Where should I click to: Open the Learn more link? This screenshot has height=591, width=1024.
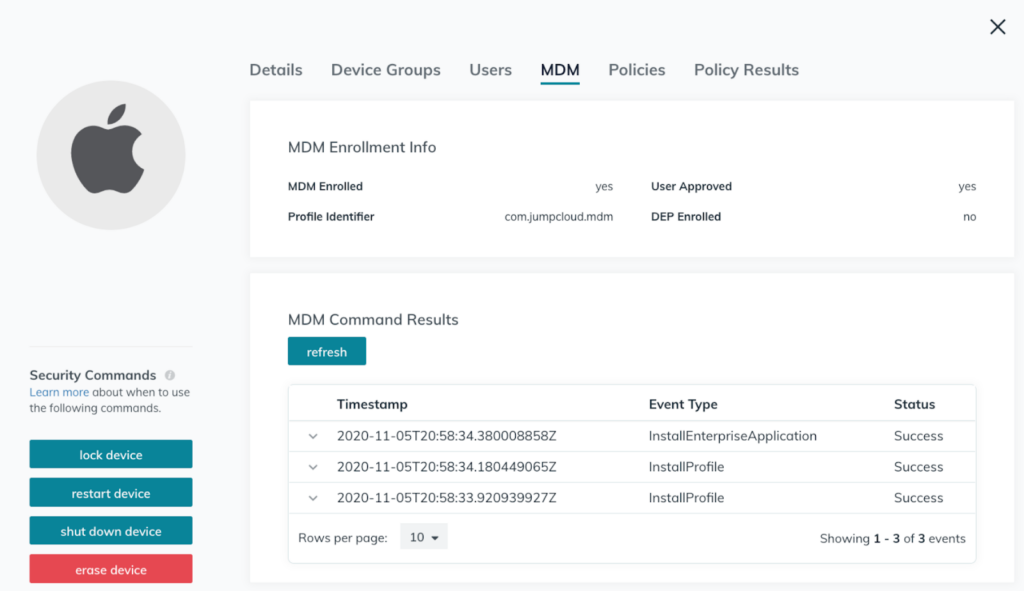click(x=59, y=392)
